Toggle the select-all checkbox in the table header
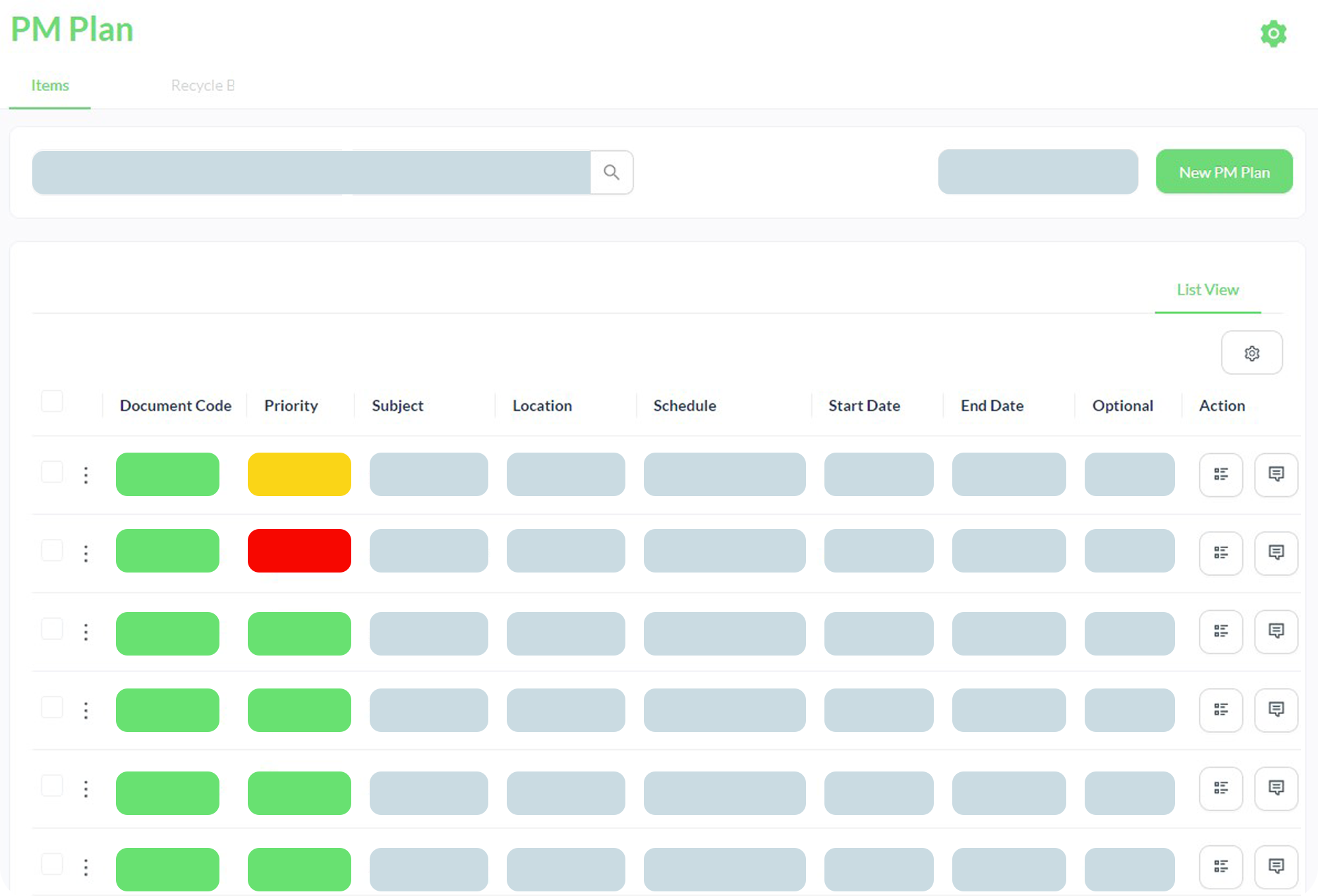The height and width of the screenshot is (896, 1318). click(x=52, y=401)
